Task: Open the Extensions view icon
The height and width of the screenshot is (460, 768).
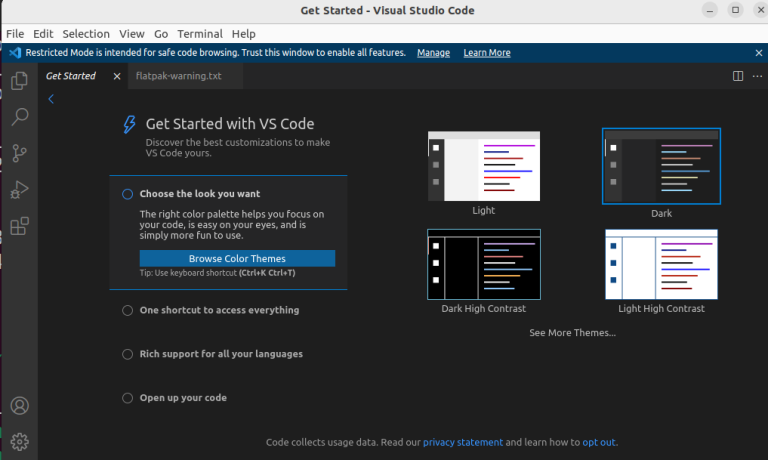Action: click(x=20, y=226)
